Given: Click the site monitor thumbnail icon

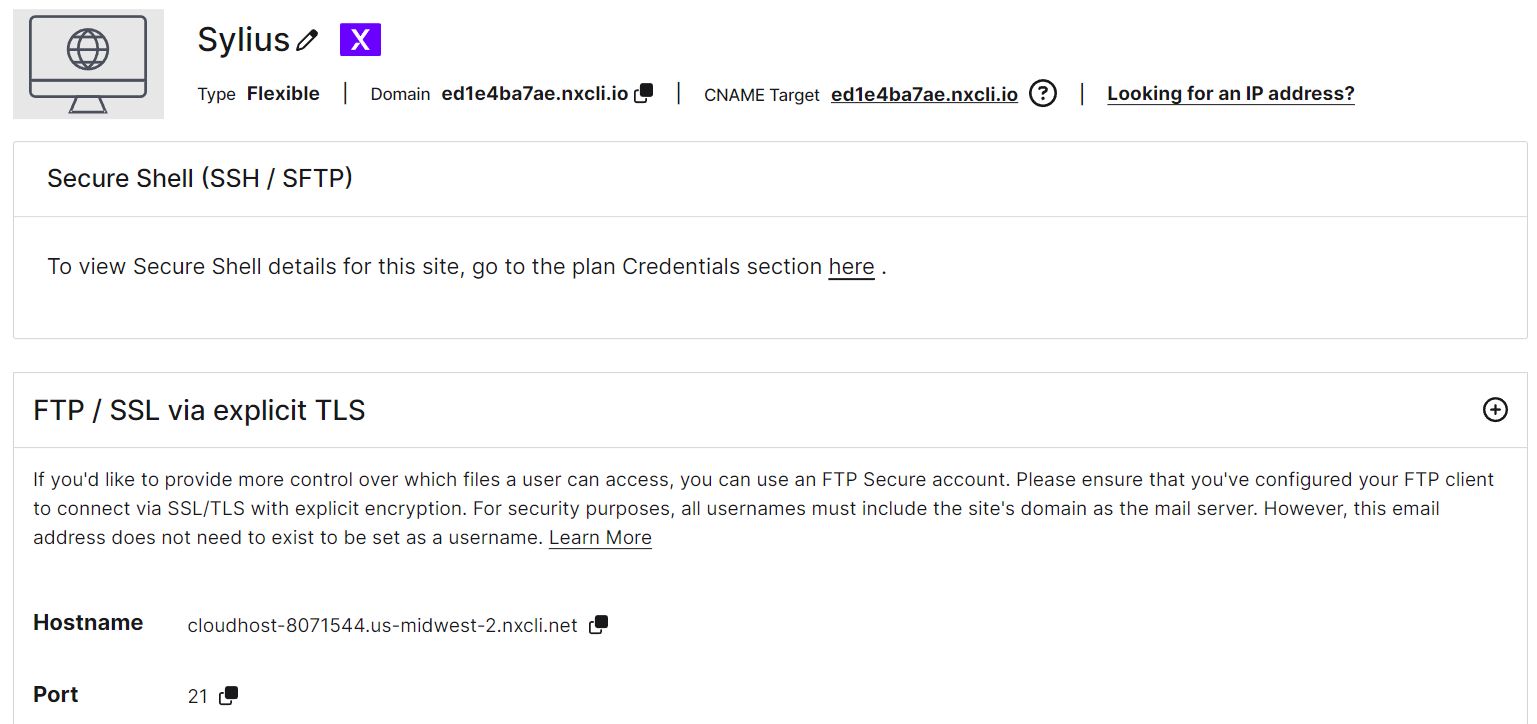Looking at the screenshot, I should point(88,63).
